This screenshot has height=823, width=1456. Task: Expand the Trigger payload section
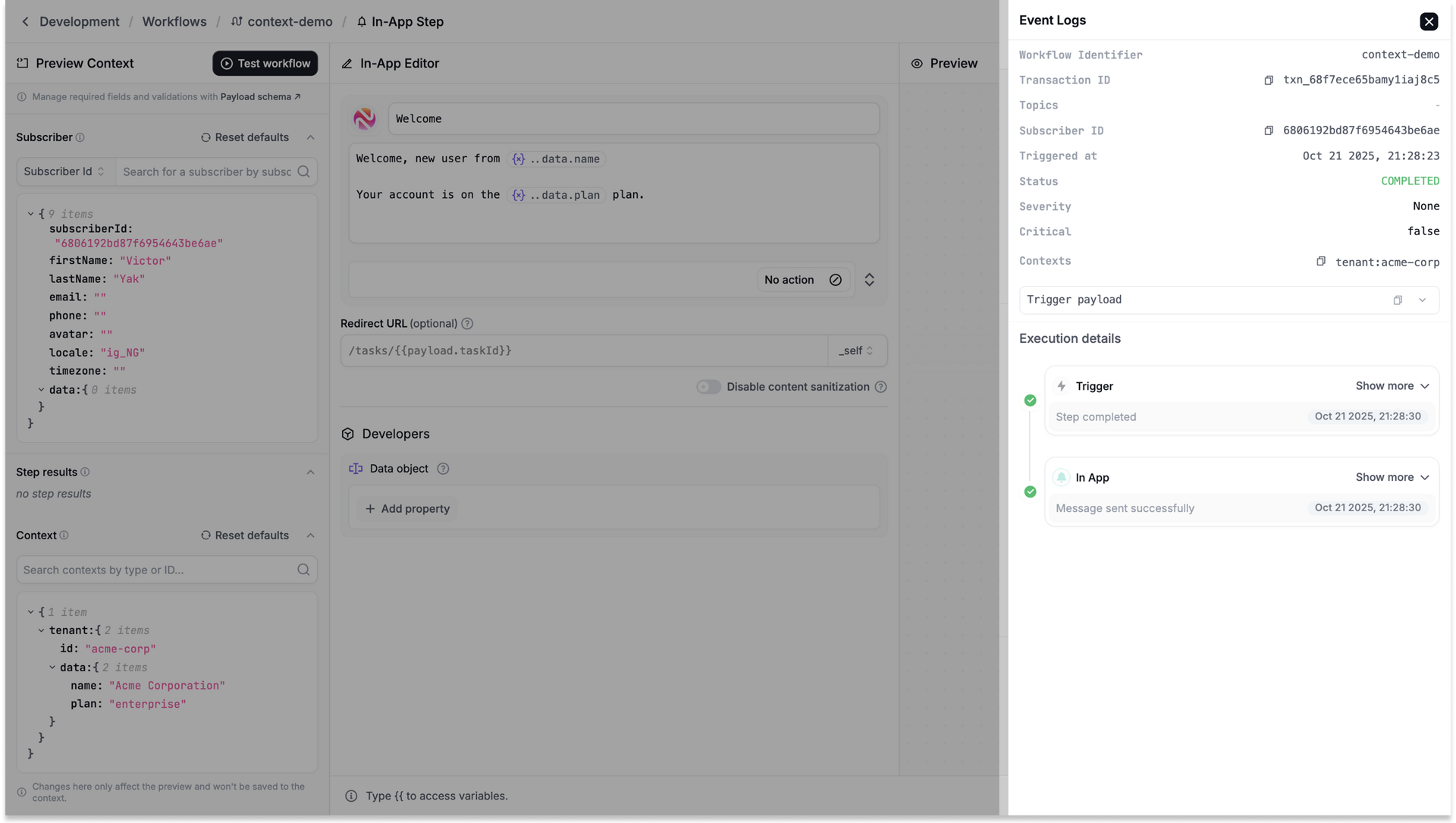tap(1423, 300)
